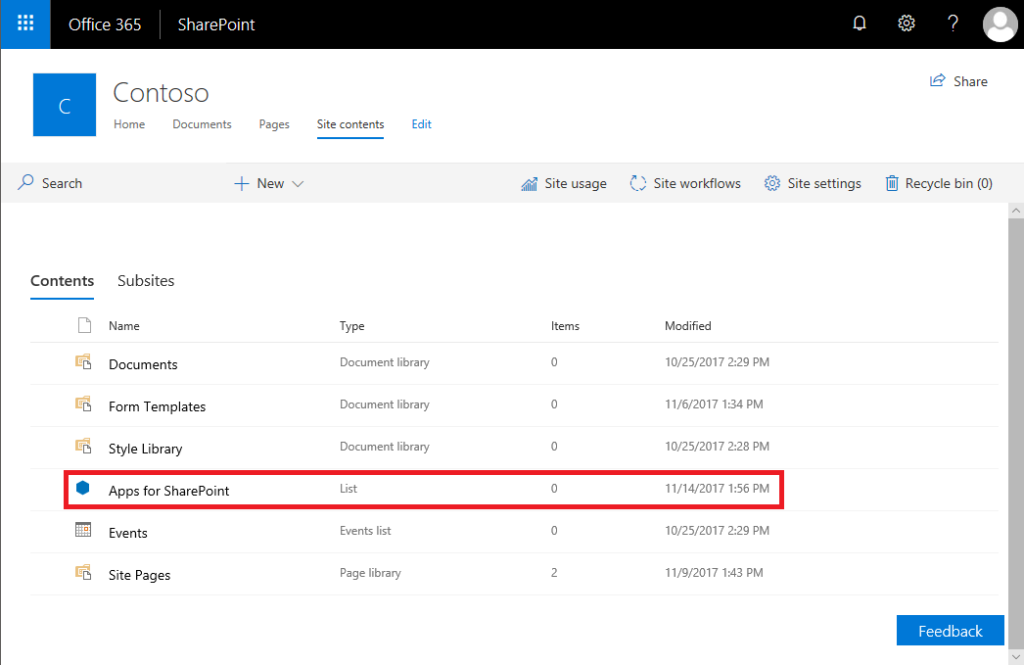Click the Page library type cell
The image size is (1024, 665).
pyautogui.click(x=370, y=573)
